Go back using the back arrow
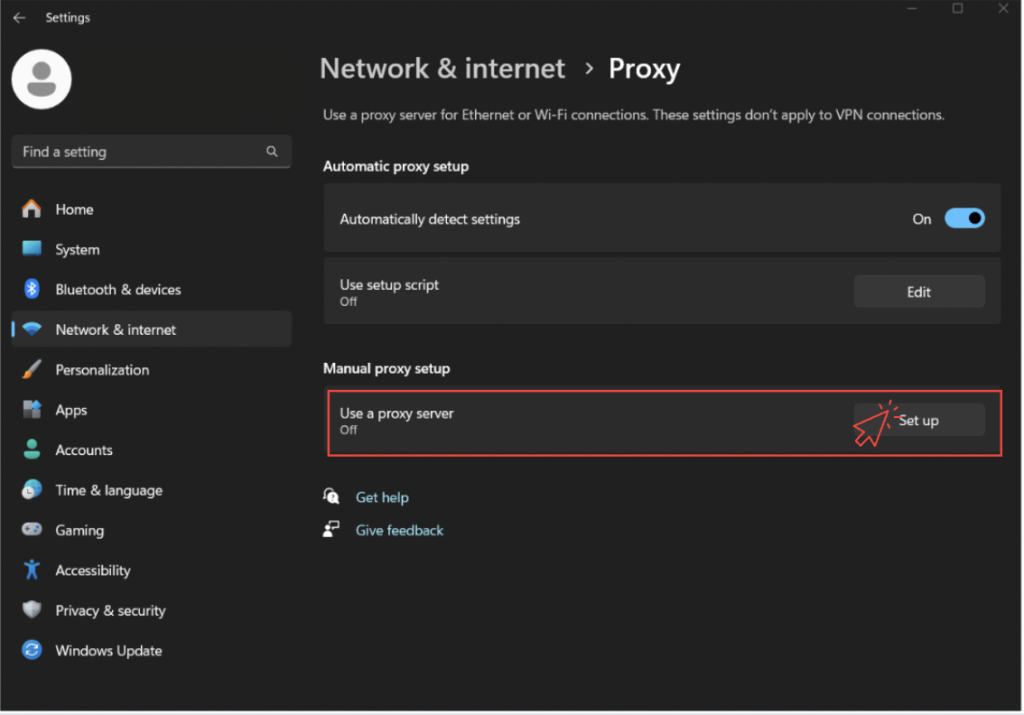The width and height of the screenshot is (1024, 715). pos(19,18)
